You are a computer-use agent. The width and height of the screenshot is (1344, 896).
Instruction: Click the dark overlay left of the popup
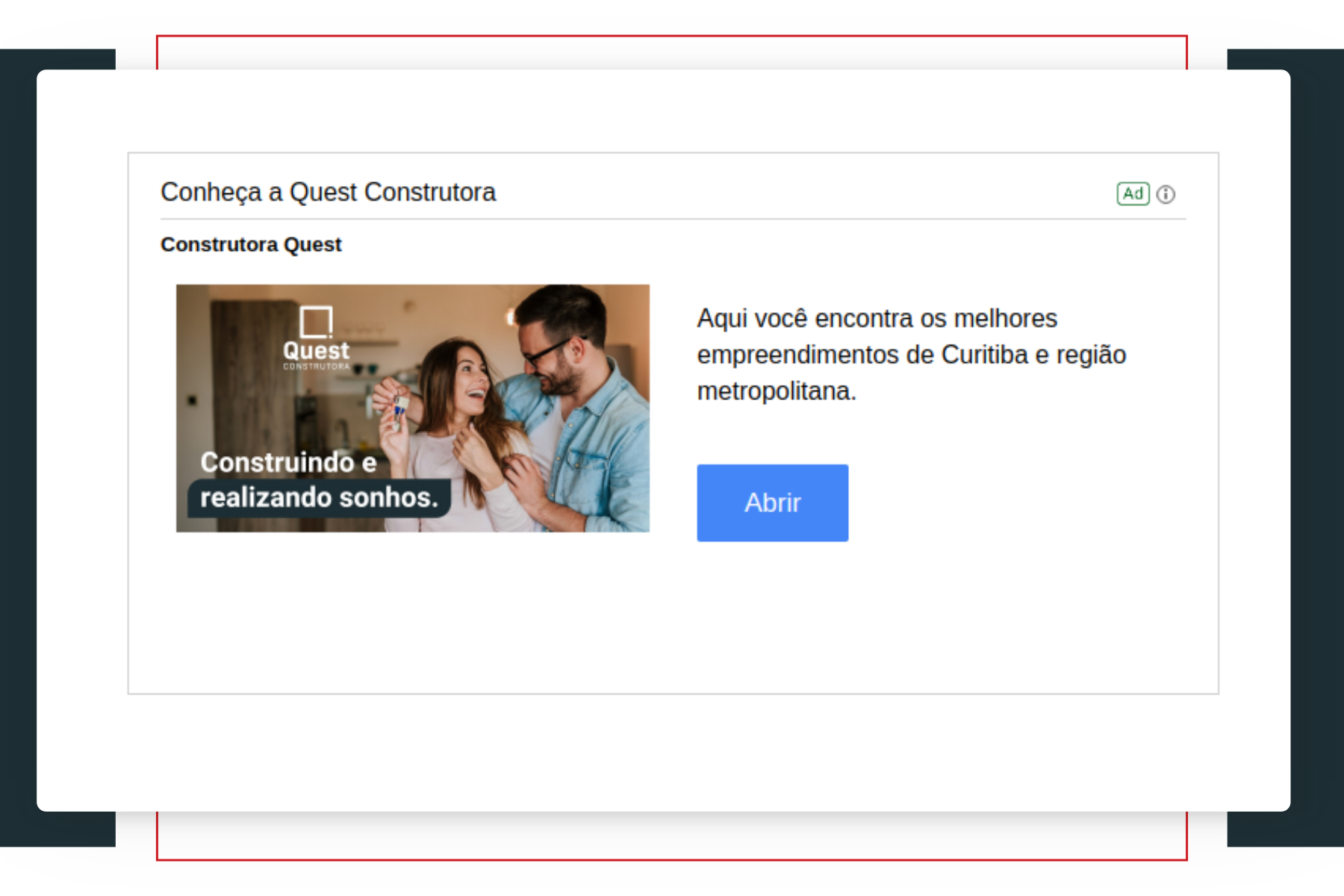pos(18,448)
